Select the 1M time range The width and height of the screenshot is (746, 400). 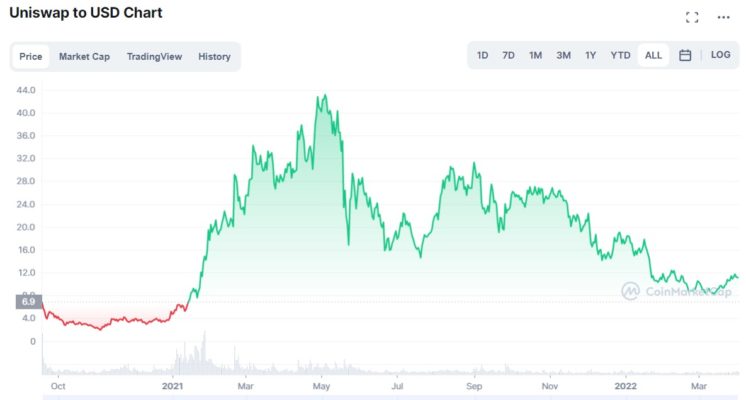point(536,56)
